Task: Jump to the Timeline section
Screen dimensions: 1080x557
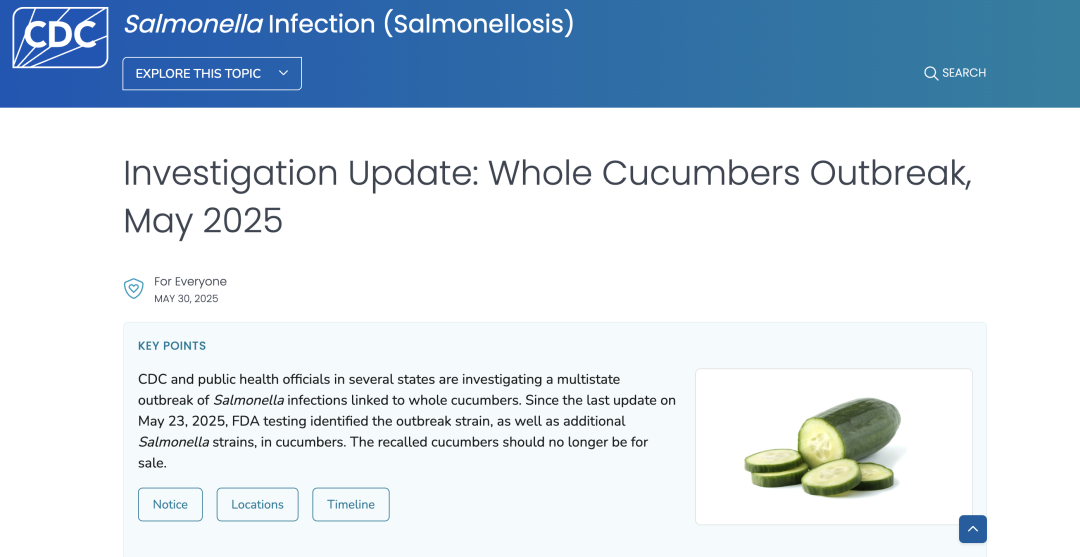Action: point(351,505)
